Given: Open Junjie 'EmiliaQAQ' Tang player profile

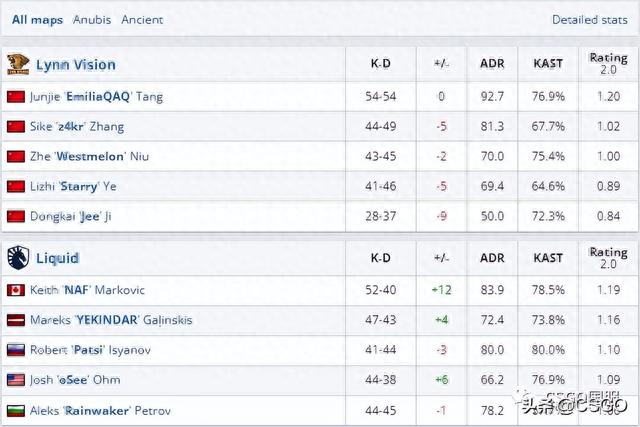Looking at the screenshot, I should click(96, 97).
